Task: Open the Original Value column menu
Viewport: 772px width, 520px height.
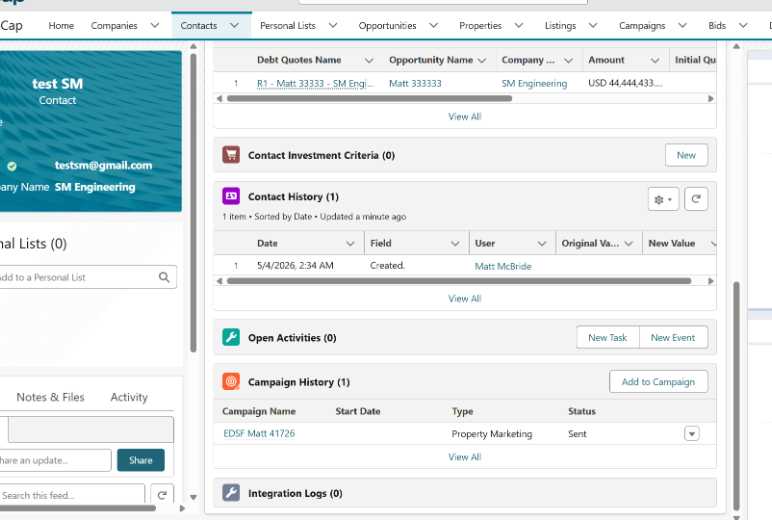Action: [628, 244]
